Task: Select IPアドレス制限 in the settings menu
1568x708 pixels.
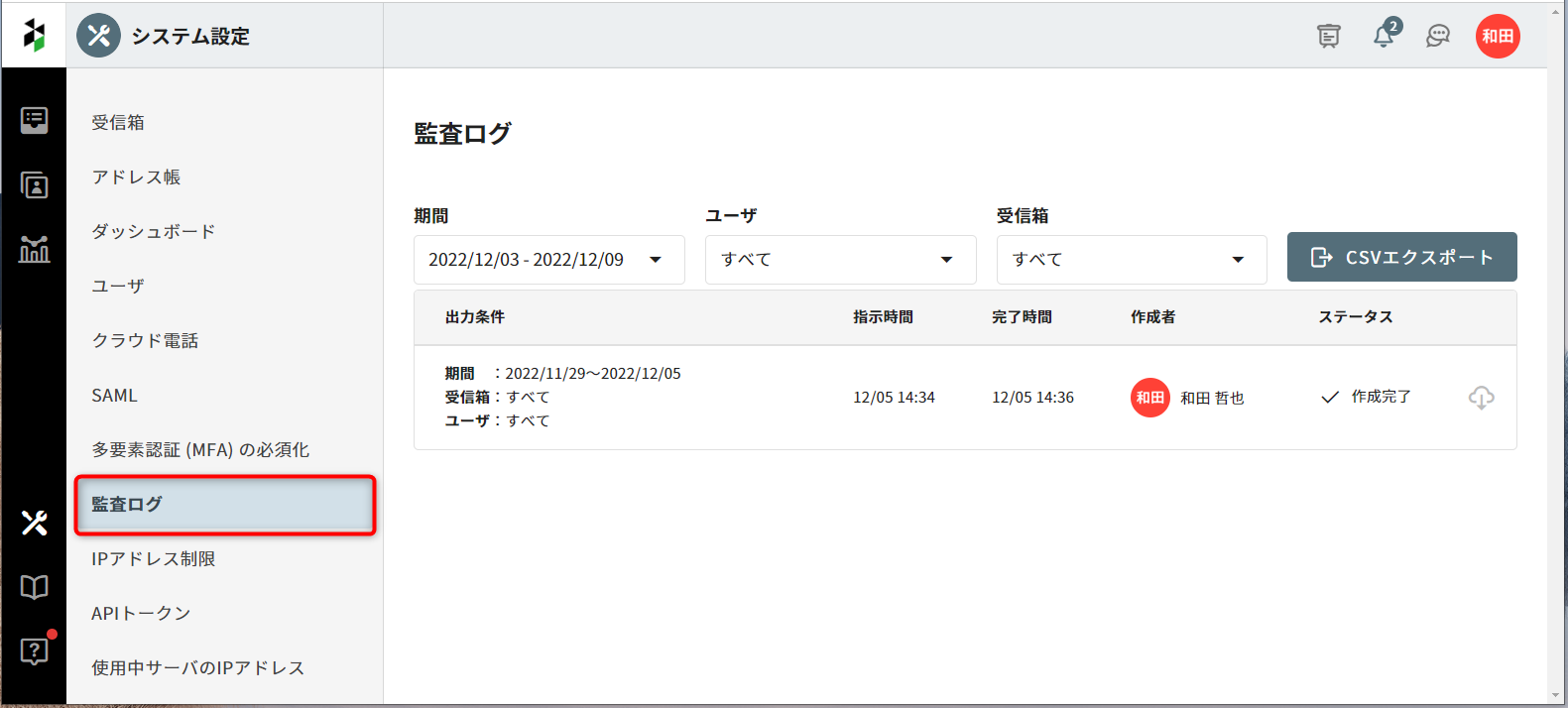Action: point(154,559)
